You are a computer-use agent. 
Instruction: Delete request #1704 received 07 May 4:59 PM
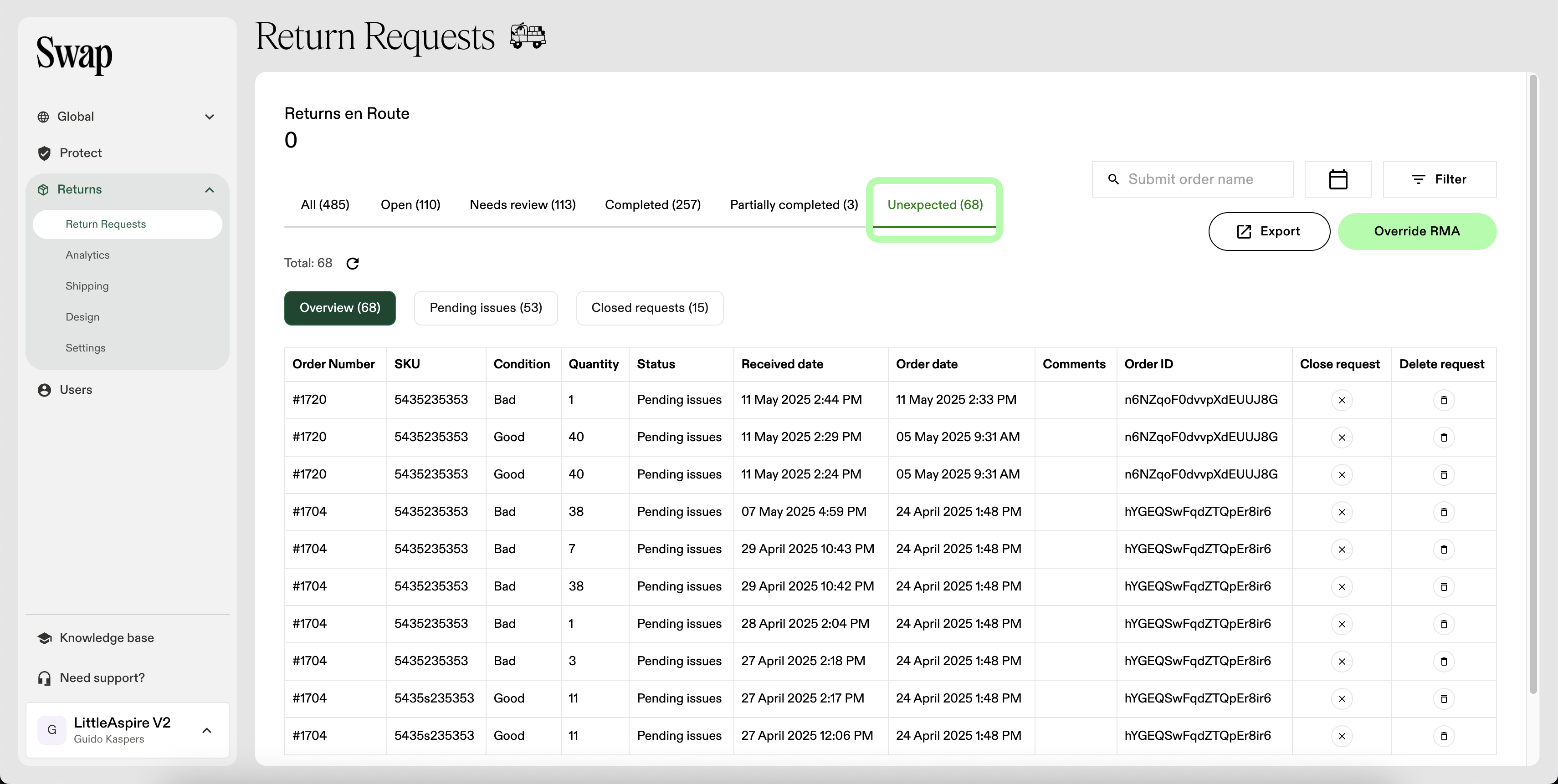1444,513
